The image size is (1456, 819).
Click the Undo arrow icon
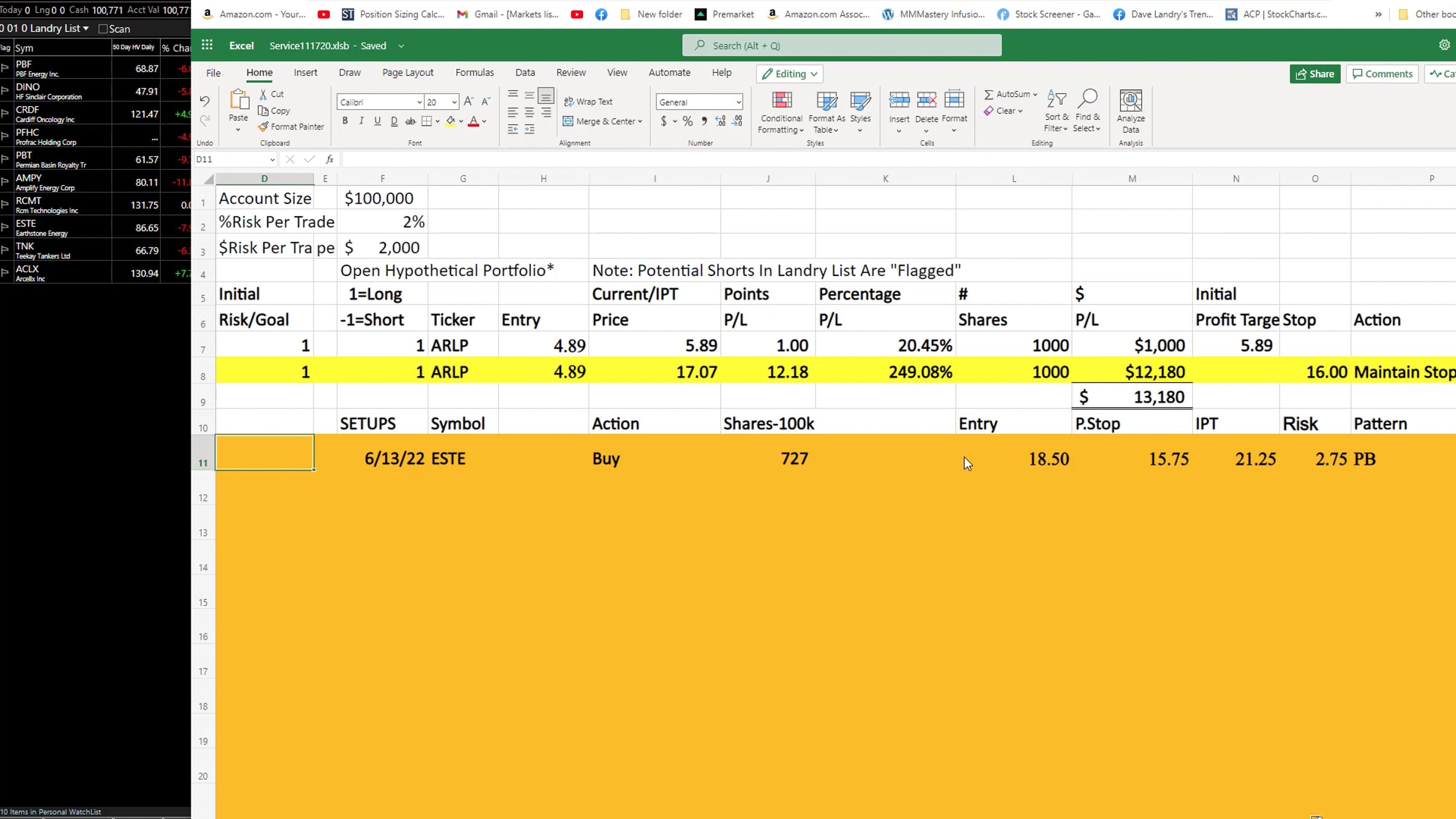(204, 101)
